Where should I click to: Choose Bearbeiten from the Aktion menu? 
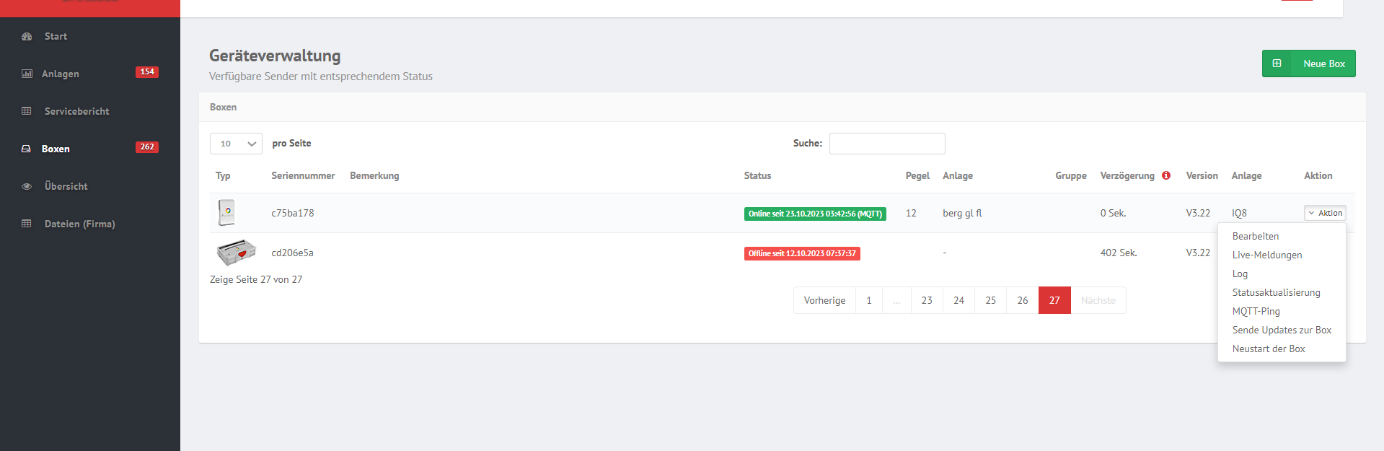1255,237
